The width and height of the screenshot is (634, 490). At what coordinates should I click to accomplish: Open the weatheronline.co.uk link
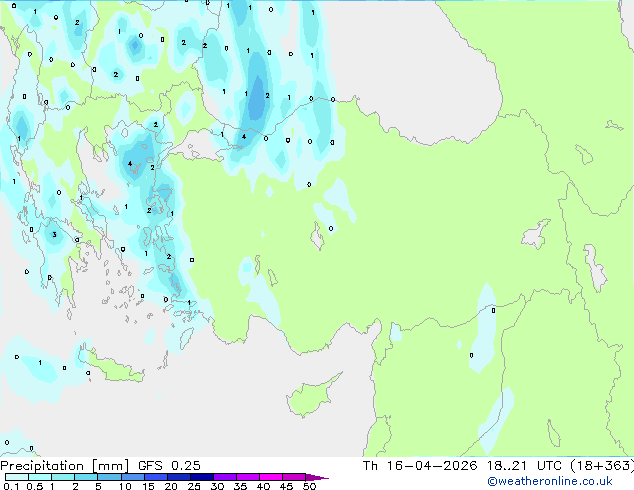click(x=549, y=481)
